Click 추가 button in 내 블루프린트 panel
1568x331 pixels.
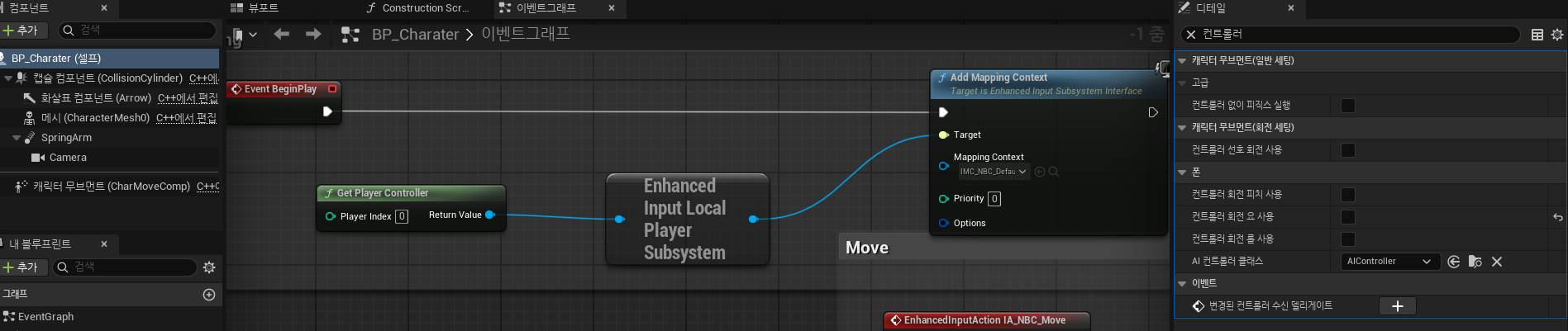point(21,267)
